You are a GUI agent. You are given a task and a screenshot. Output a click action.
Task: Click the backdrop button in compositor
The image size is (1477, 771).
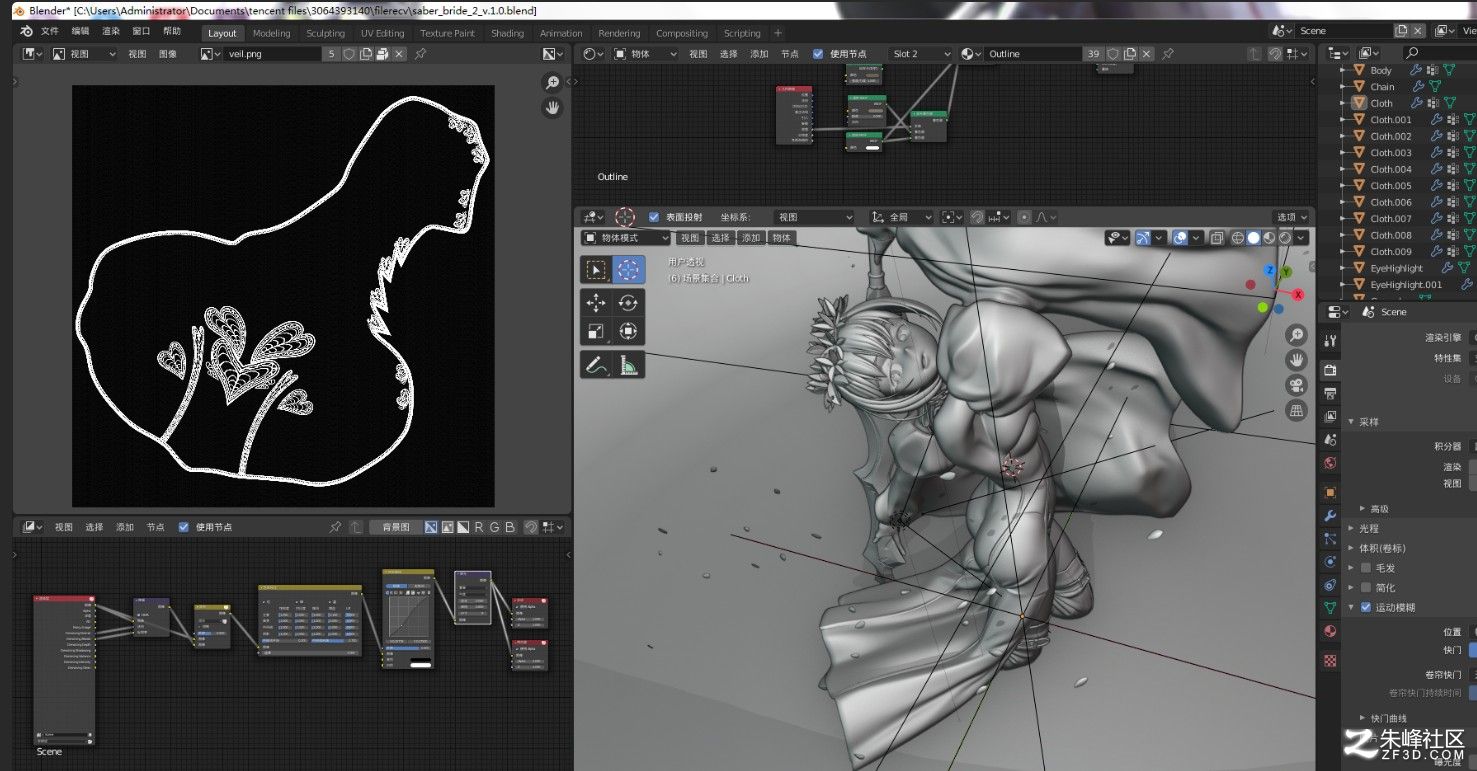(395, 527)
